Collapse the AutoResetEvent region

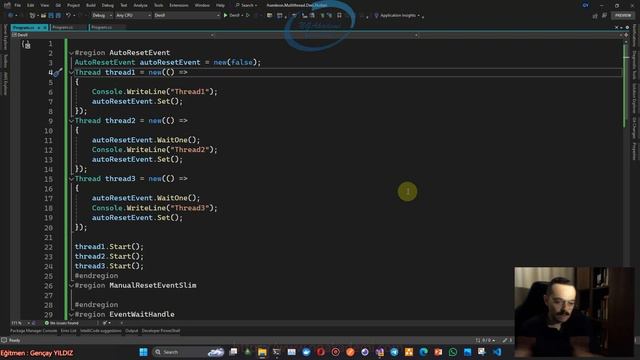coord(71,53)
